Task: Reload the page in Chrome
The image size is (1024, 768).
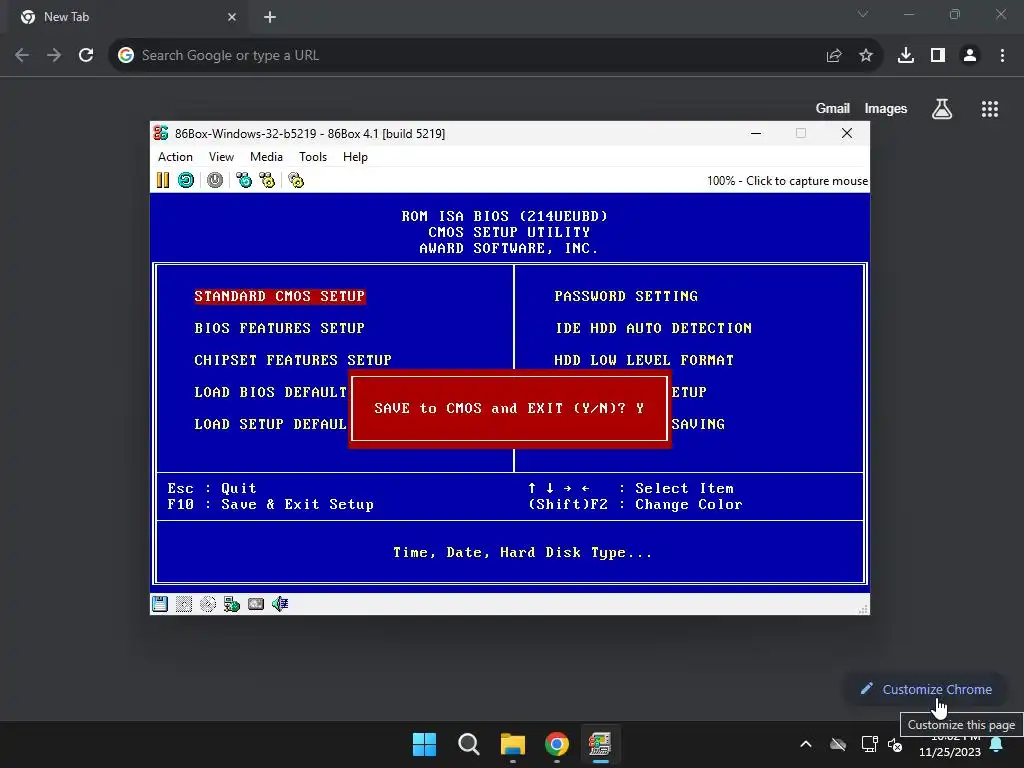Action: point(86,56)
